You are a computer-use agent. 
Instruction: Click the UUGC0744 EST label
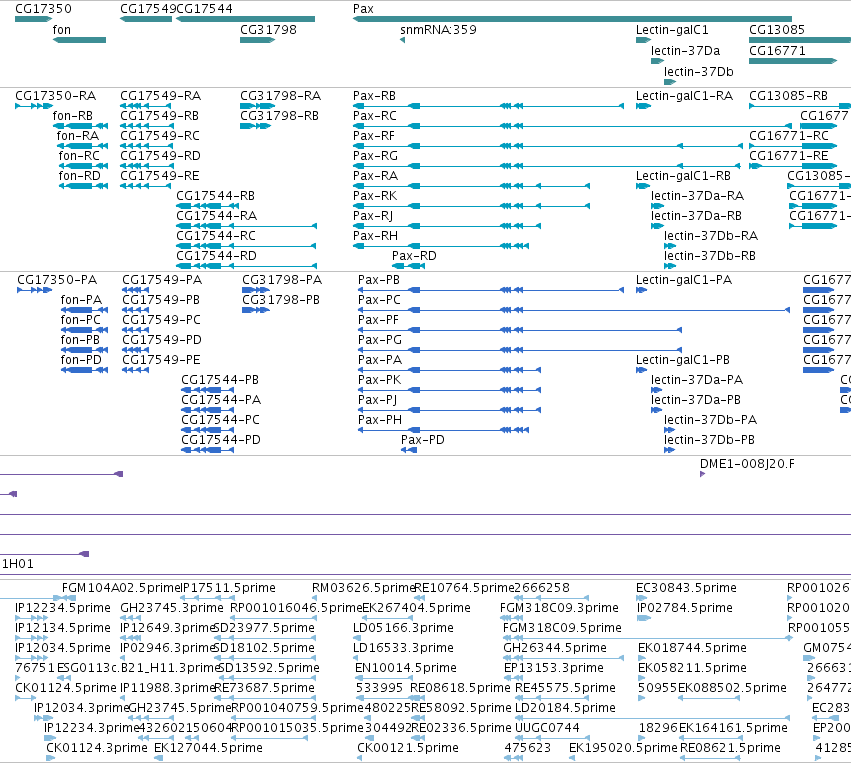pyautogui.click(x=547, y=728)
